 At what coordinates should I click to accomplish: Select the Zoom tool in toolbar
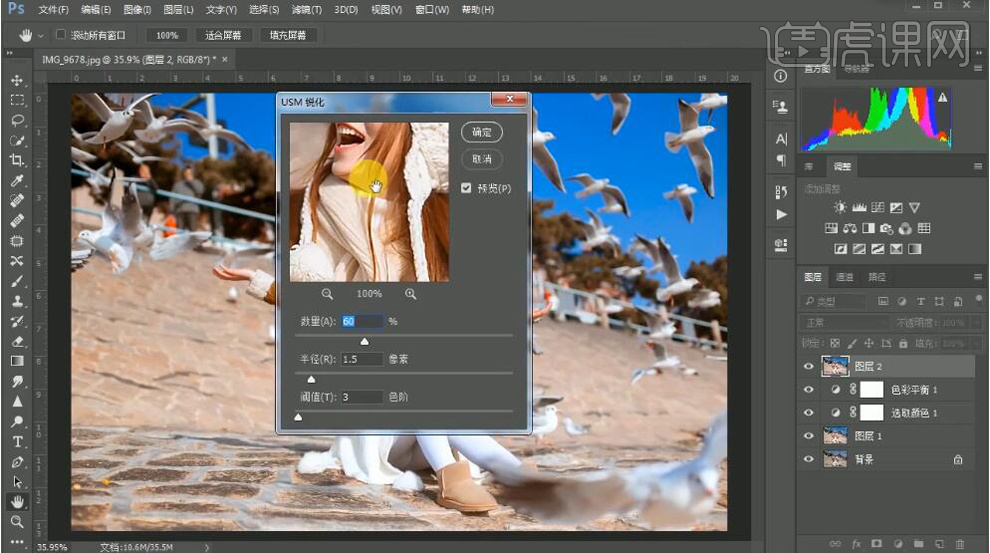pyautogui.click(x=17, y=522)
